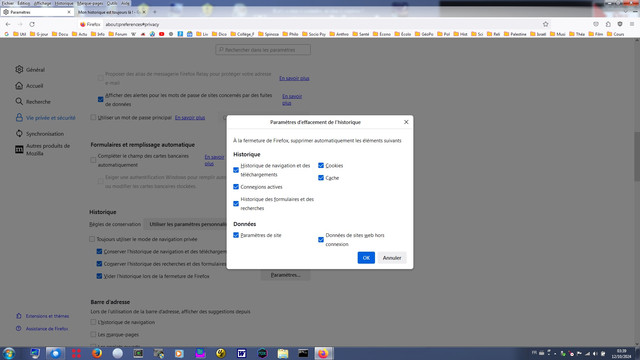The height and width of the screenshot is (360, 640).
Task: Open the Windows Start menu
Action: 9,353
